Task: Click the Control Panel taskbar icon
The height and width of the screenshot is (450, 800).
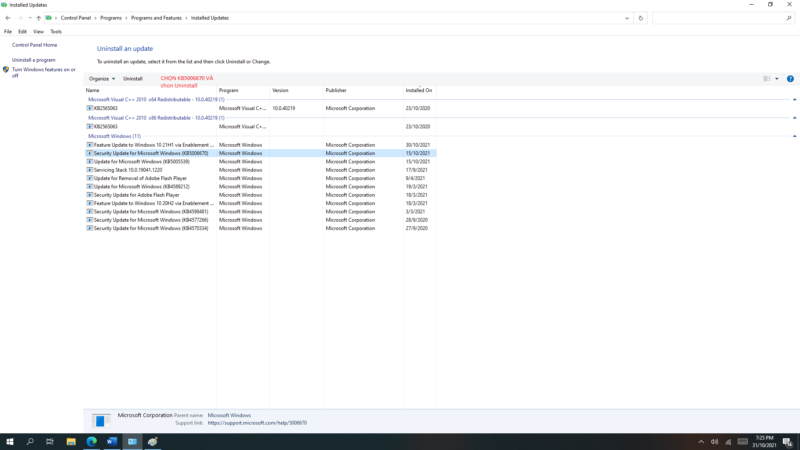Action: point(132,442)
